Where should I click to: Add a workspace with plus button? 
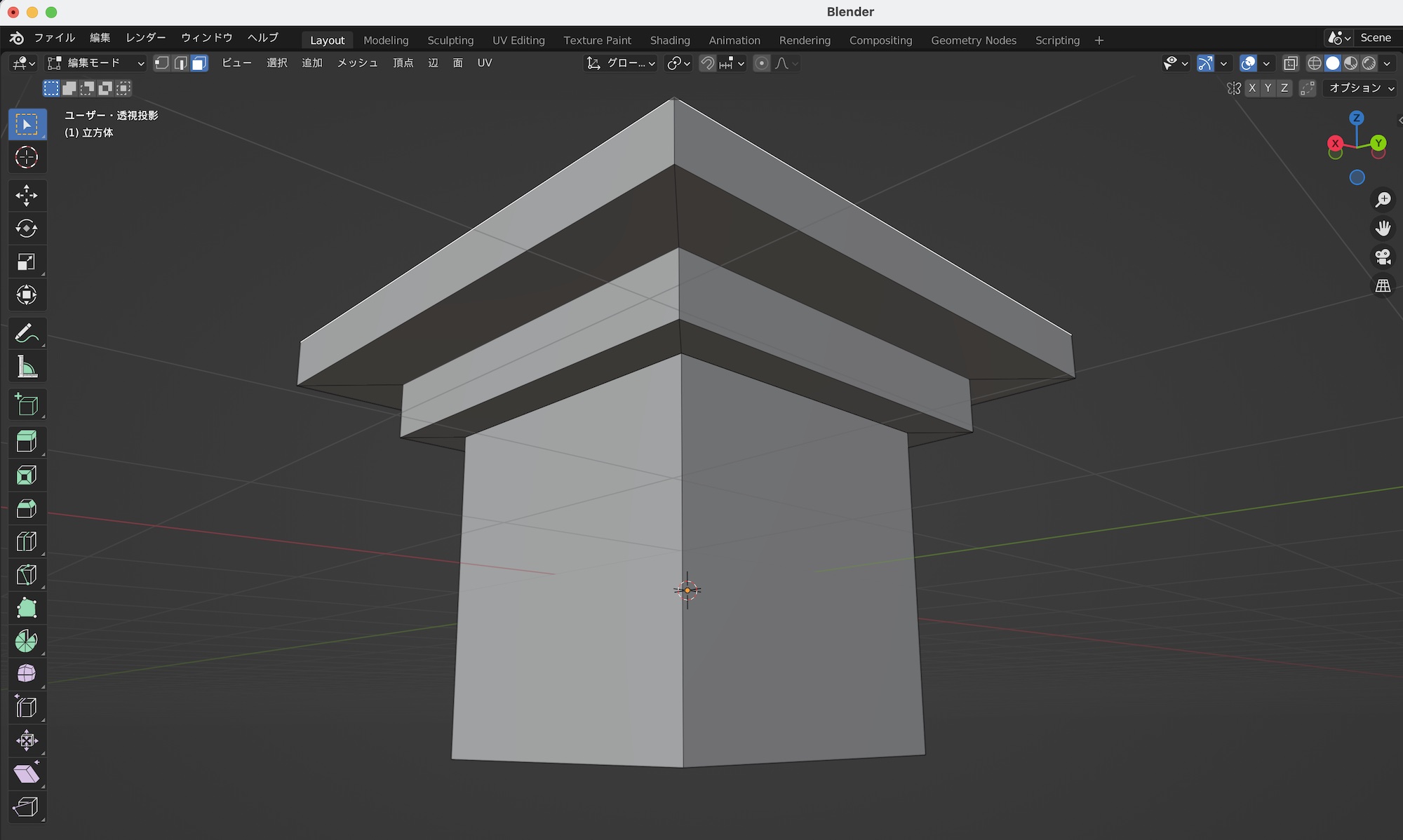point(1099,40)
